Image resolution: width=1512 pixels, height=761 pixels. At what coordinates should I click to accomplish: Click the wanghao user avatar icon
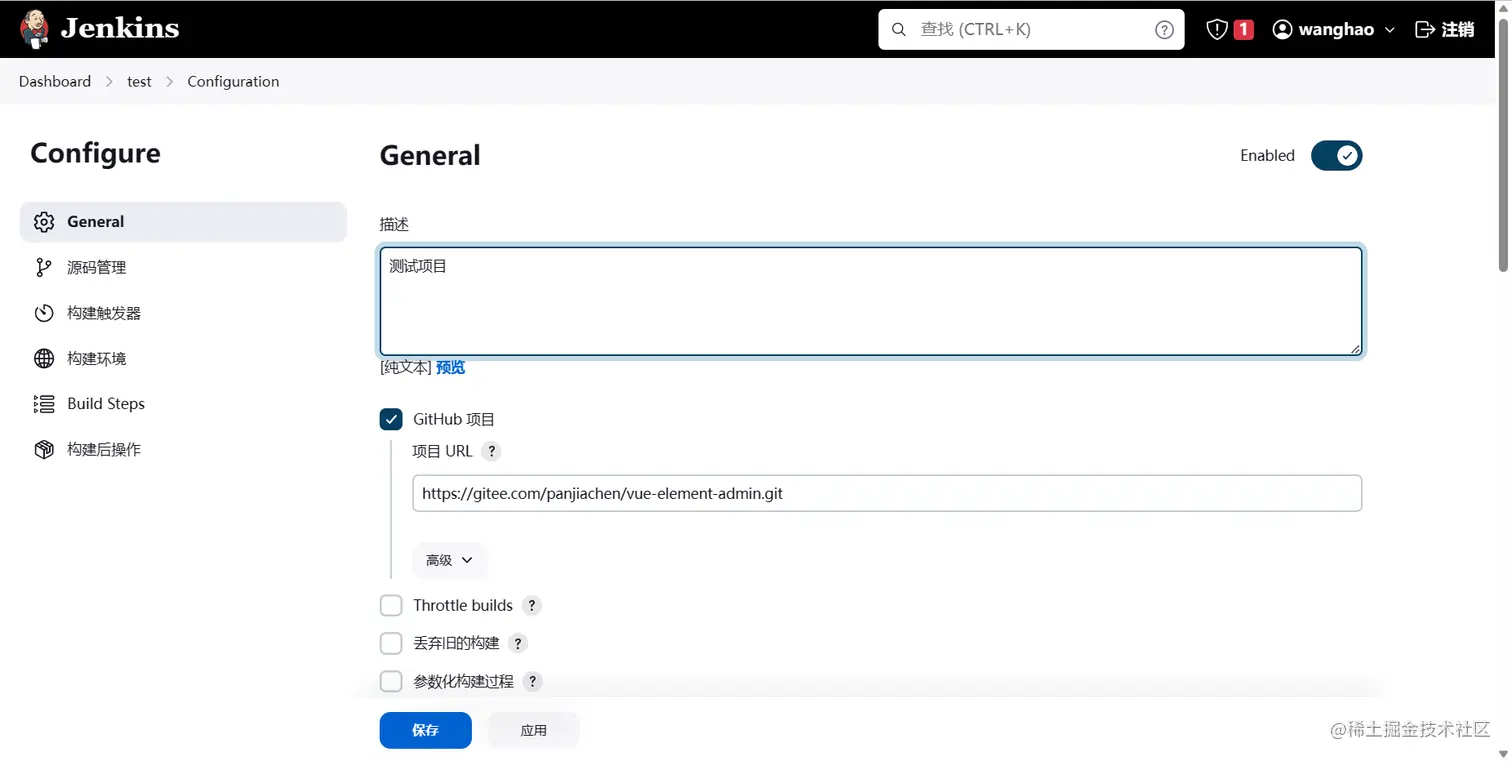point(1282,30)
